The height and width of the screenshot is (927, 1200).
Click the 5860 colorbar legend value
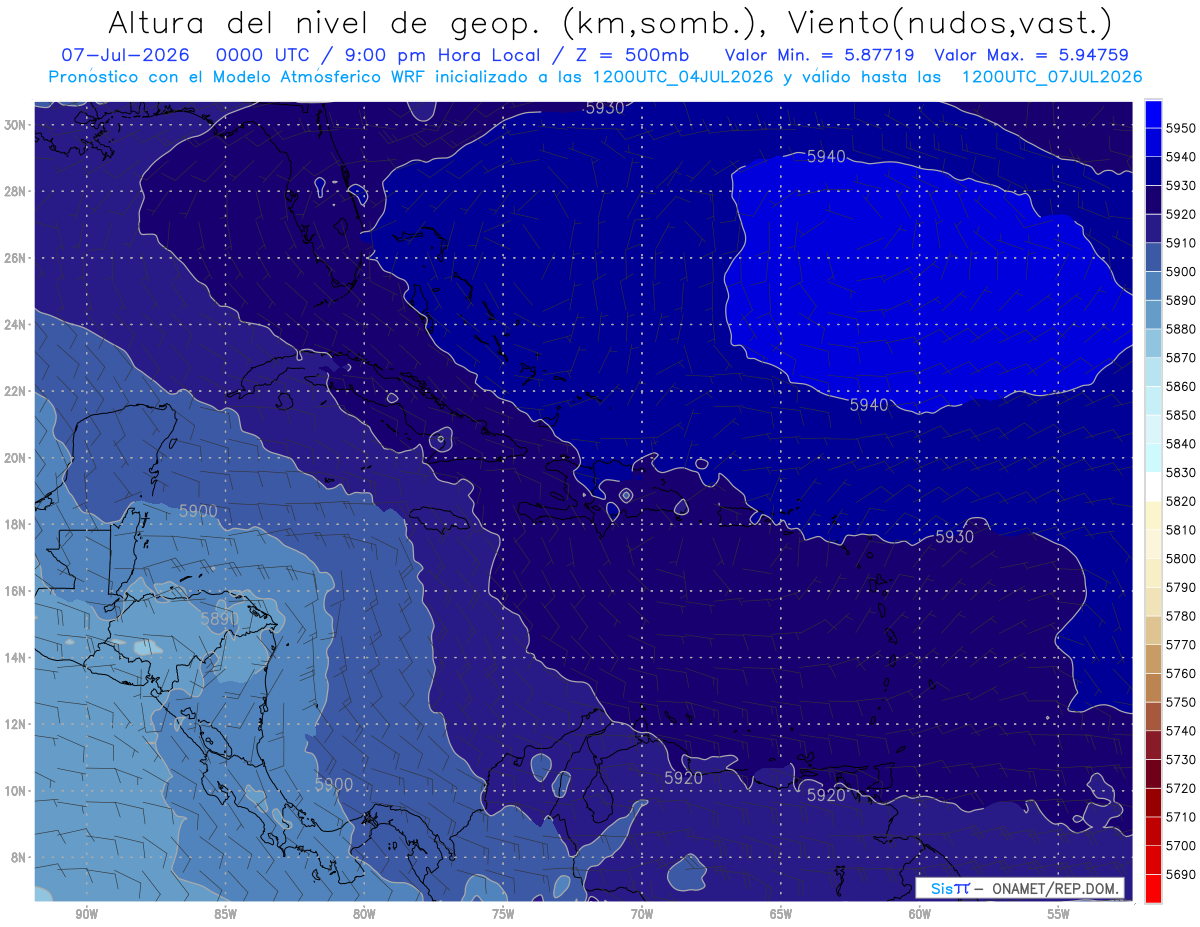pyautogui.click(x=1180, y=386)
